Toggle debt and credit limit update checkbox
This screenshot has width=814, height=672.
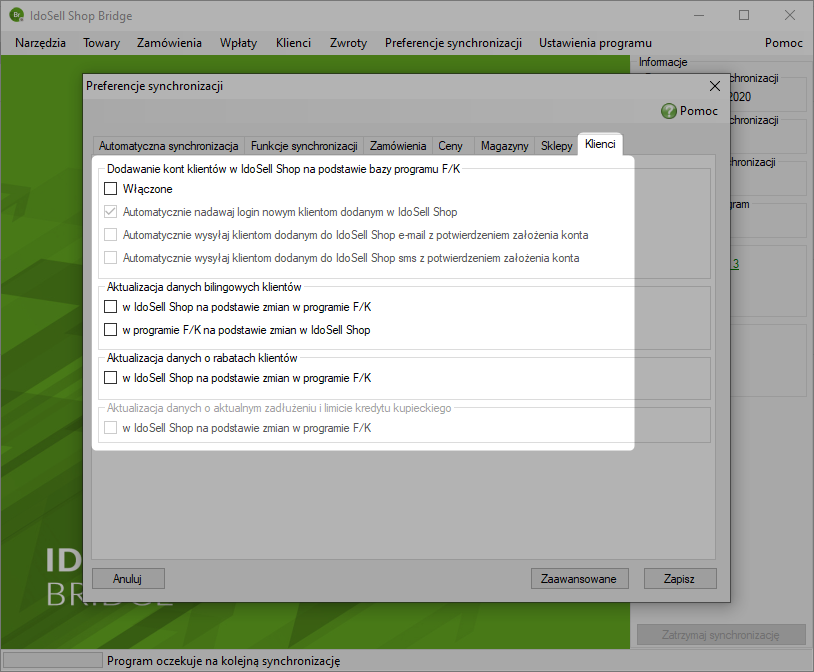(x=111, y=428)
